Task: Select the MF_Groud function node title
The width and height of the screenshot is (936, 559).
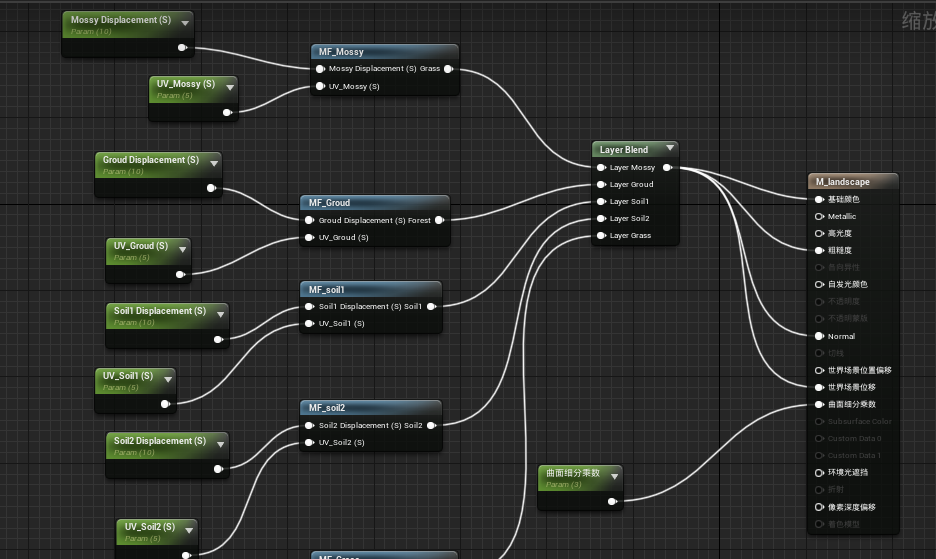Action: coord(329,203)
